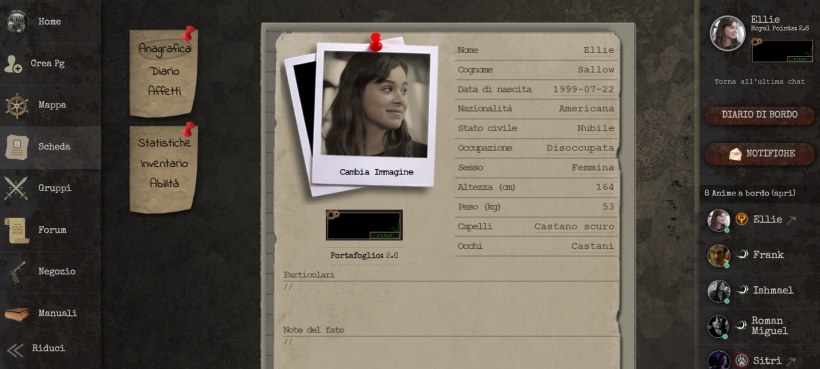Select the Forum scroll icon
820x369 pixels.
click(x=17, y=230)
